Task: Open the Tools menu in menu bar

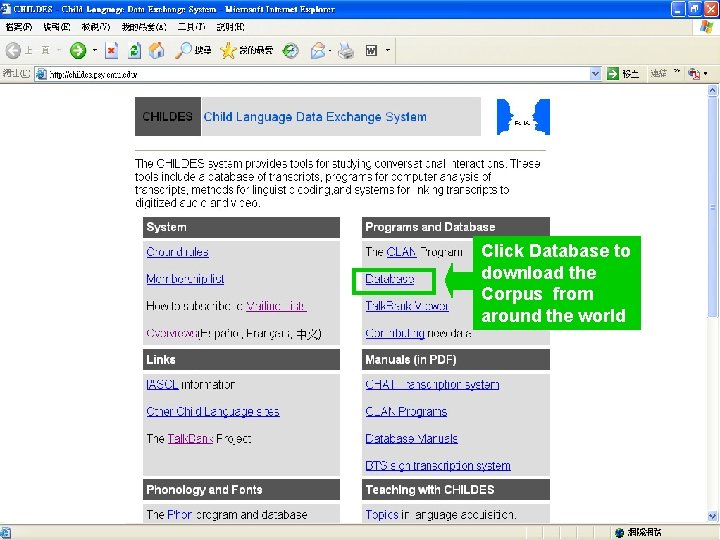Action: click(191, 27)
